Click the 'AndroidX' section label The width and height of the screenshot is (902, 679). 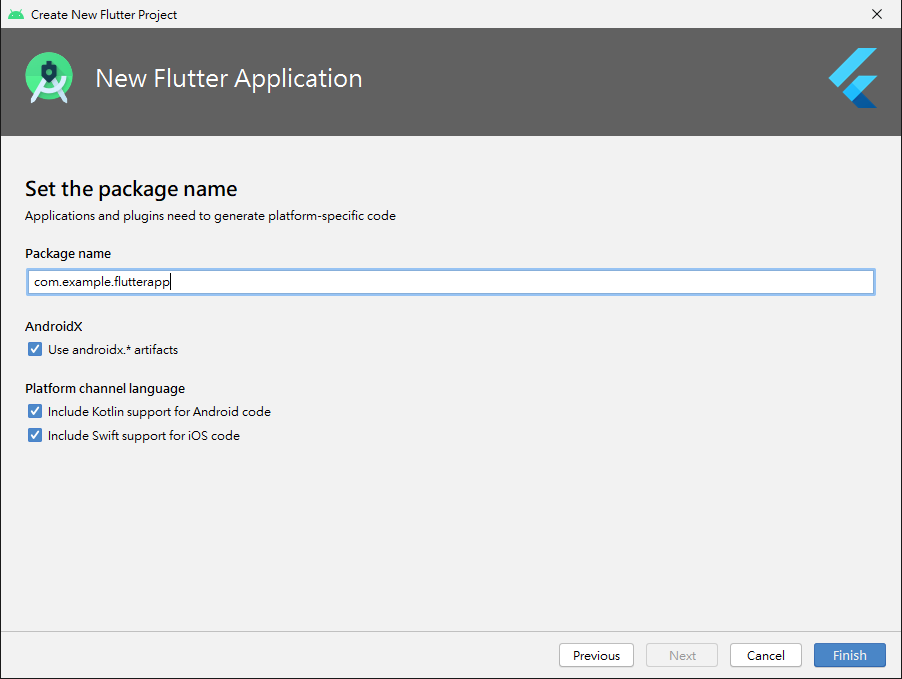point(53,326)
